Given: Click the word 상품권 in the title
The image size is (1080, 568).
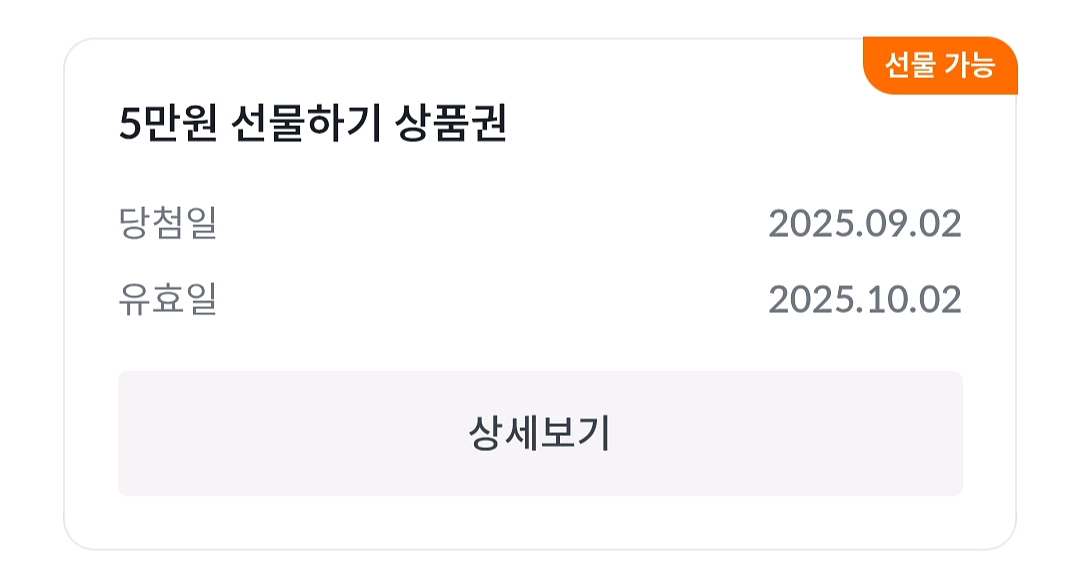Looking at the screenshot, I should (457, 126).
